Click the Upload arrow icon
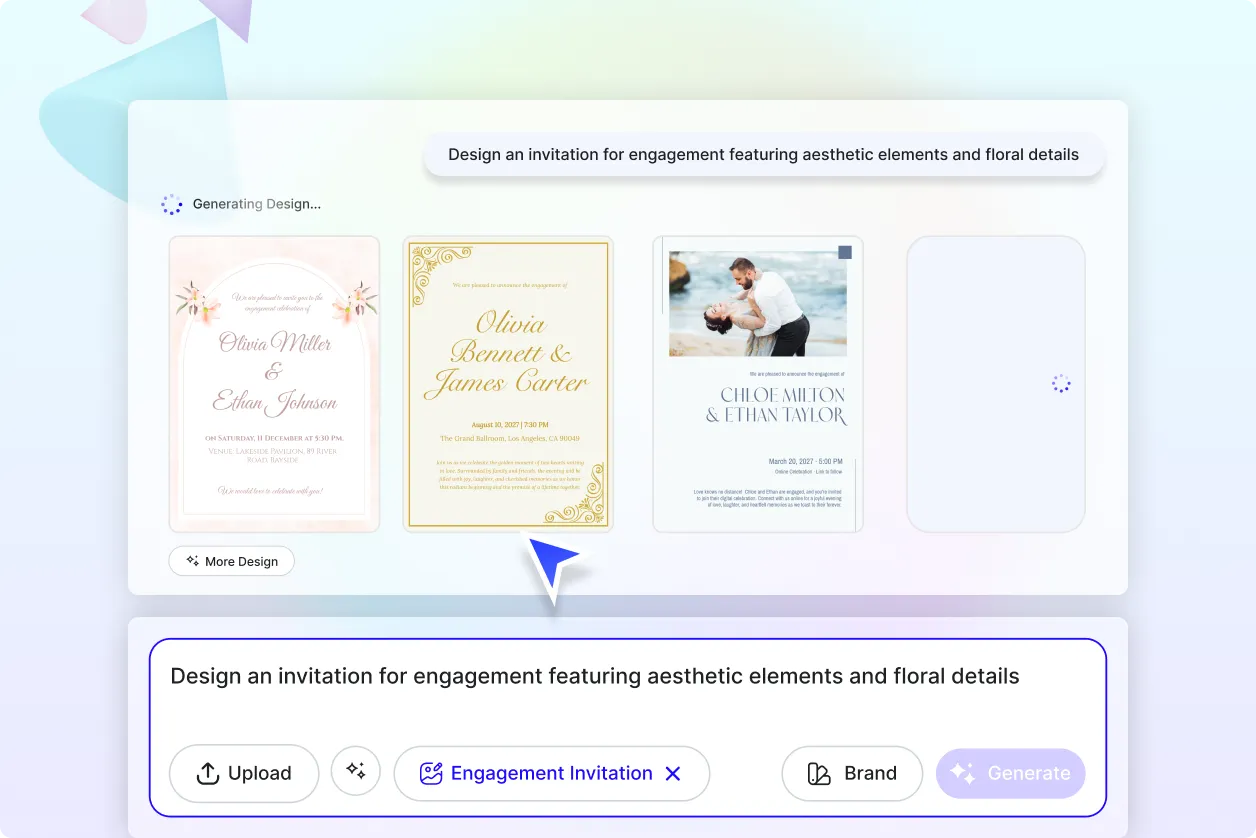The width and height of the screenshot is (1256, 838). click(207, 772)
